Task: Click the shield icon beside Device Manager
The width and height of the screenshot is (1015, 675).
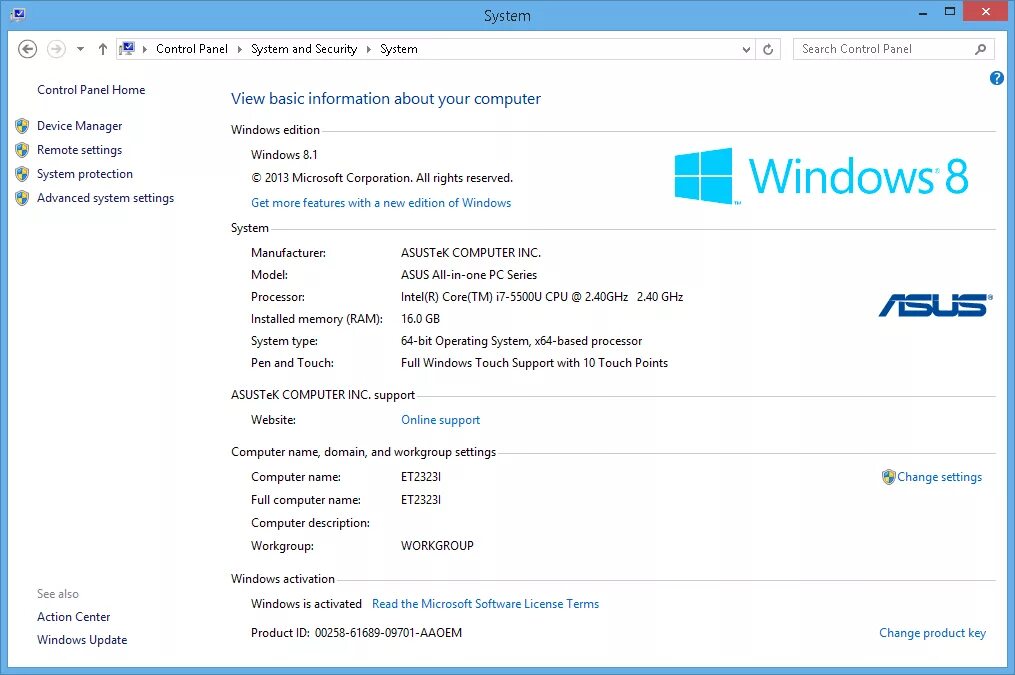Action: 22,126
